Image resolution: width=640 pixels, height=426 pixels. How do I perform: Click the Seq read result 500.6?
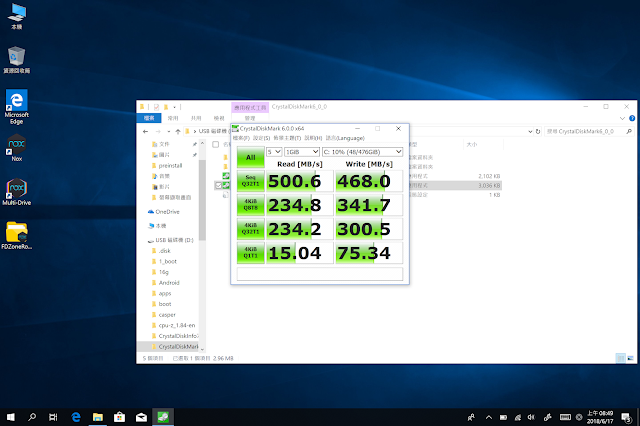pos(299,181)
